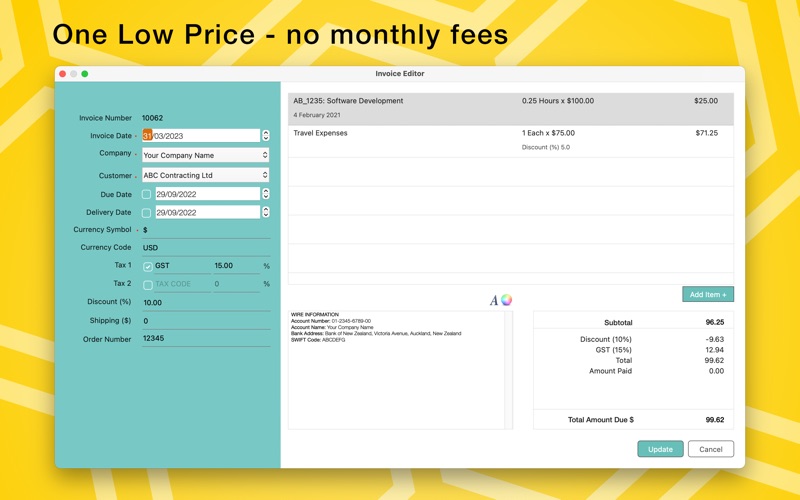Click the Tax 2 rate field

pos(236,284)
